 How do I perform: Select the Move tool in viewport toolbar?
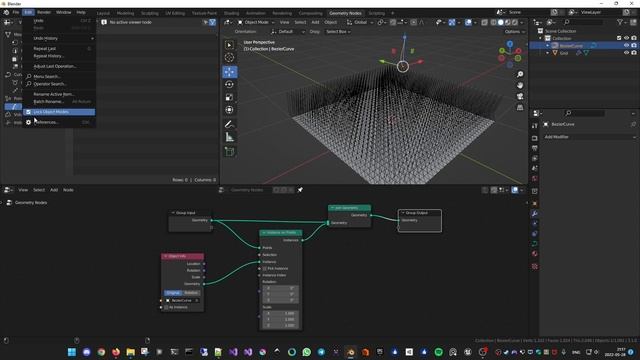(229, 72)
